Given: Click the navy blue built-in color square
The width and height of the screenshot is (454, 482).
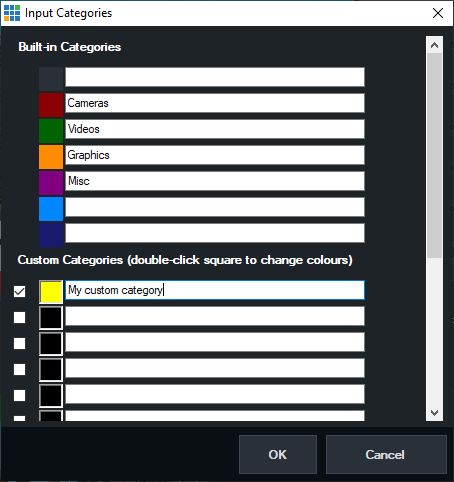Looking at the screenshot, I should (x=51, y=235).
